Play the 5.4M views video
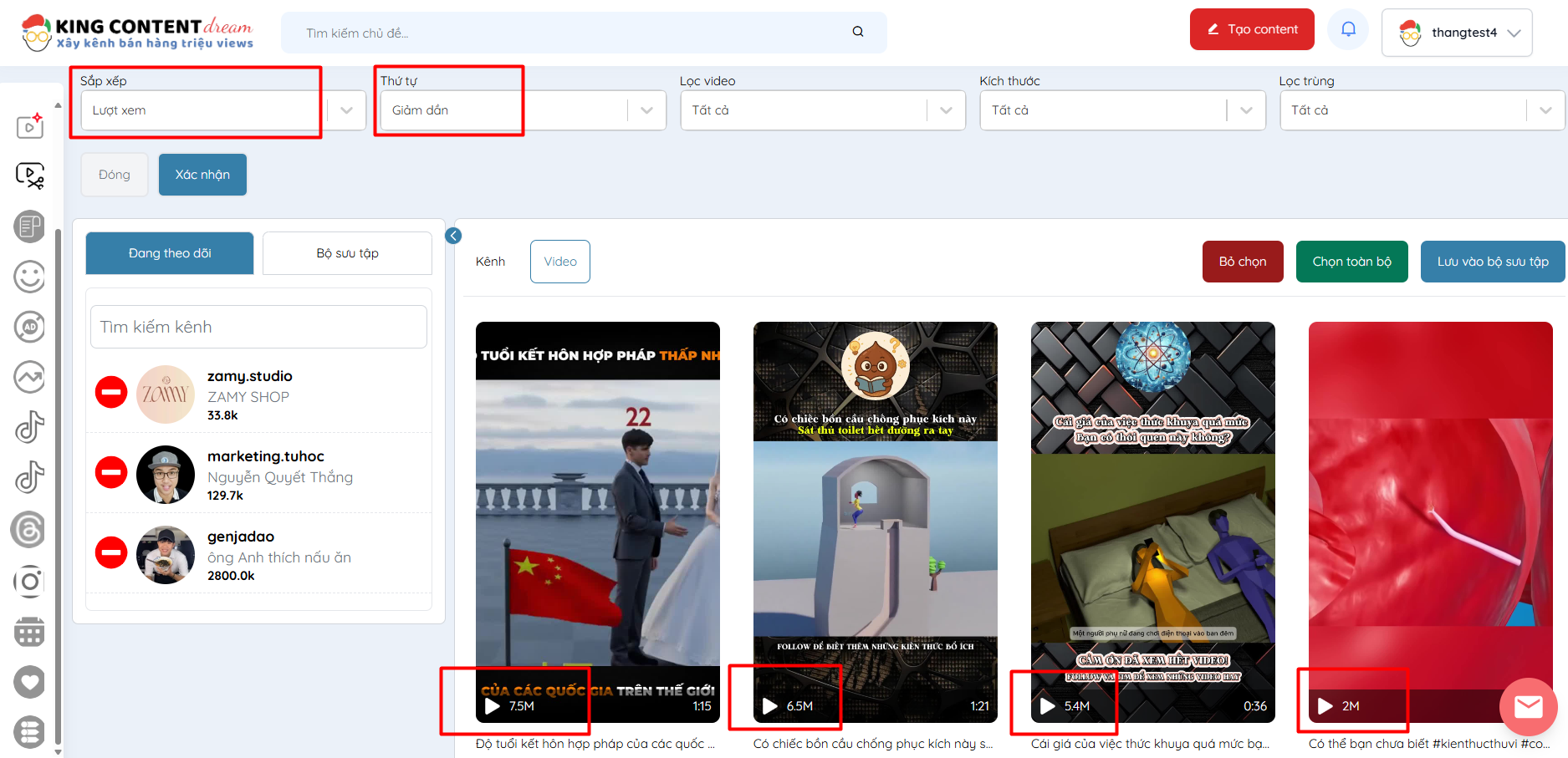Viewport: 1568px width, 758px height. 1048,706
